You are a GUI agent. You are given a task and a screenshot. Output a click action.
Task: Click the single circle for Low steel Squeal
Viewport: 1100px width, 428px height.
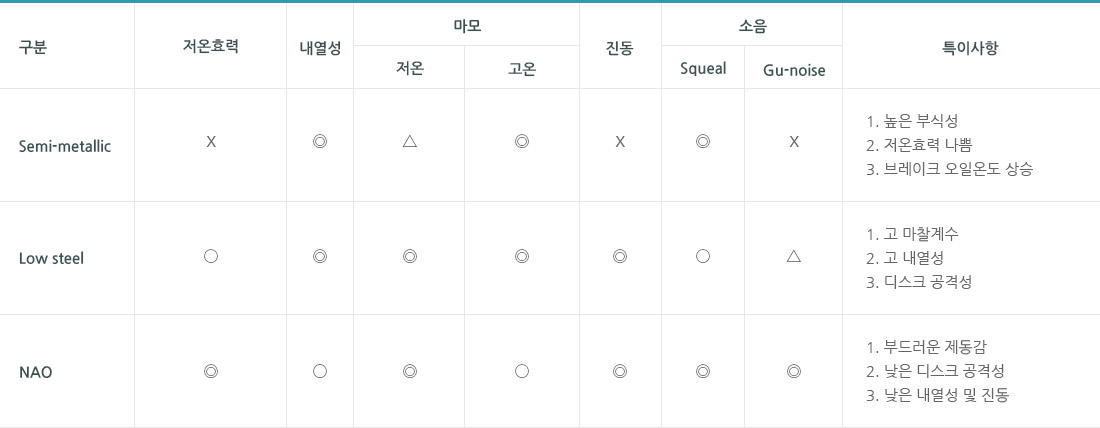703,256
